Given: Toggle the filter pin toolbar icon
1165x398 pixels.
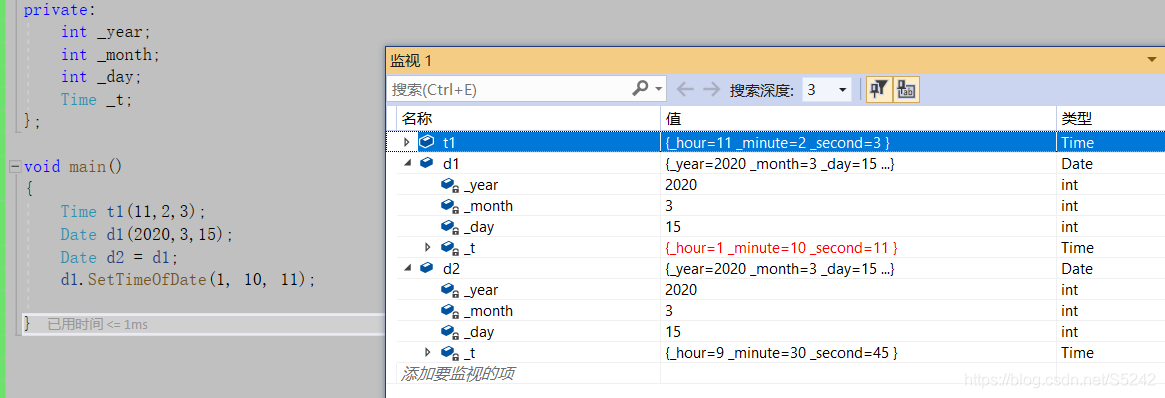Looking at the screenshot, I should point(880,90).
